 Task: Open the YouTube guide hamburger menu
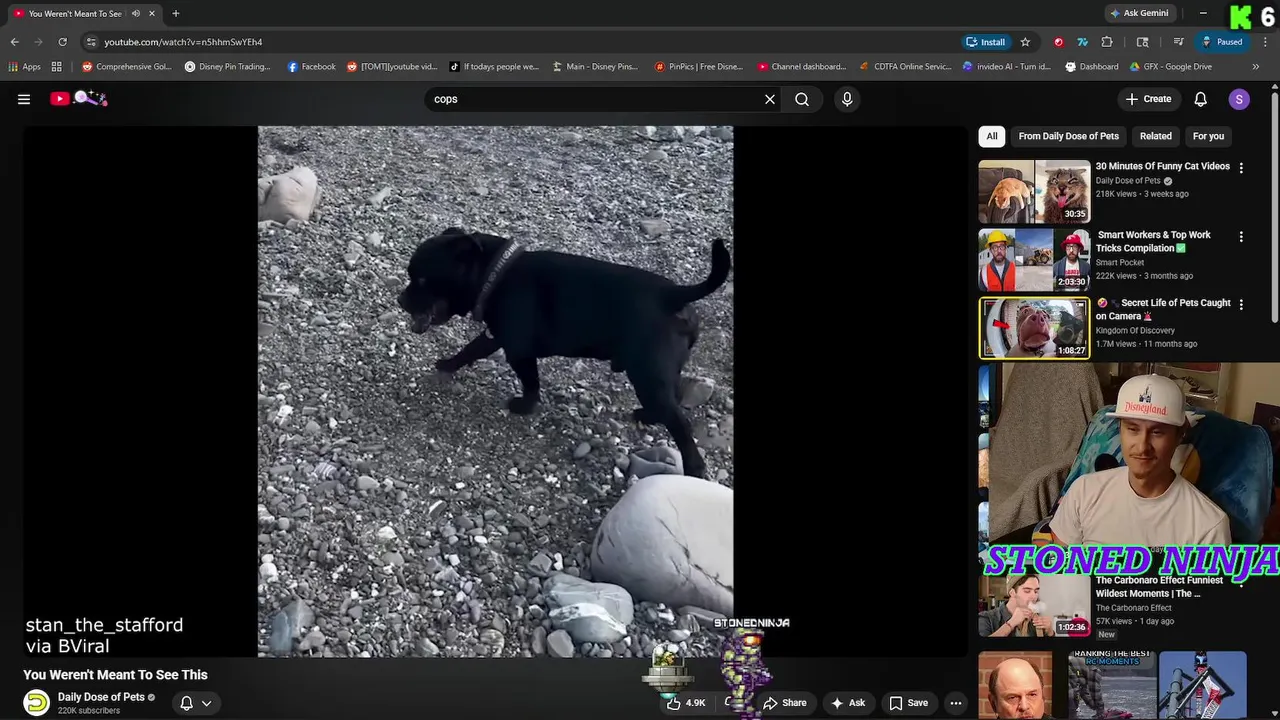[24, 99]
